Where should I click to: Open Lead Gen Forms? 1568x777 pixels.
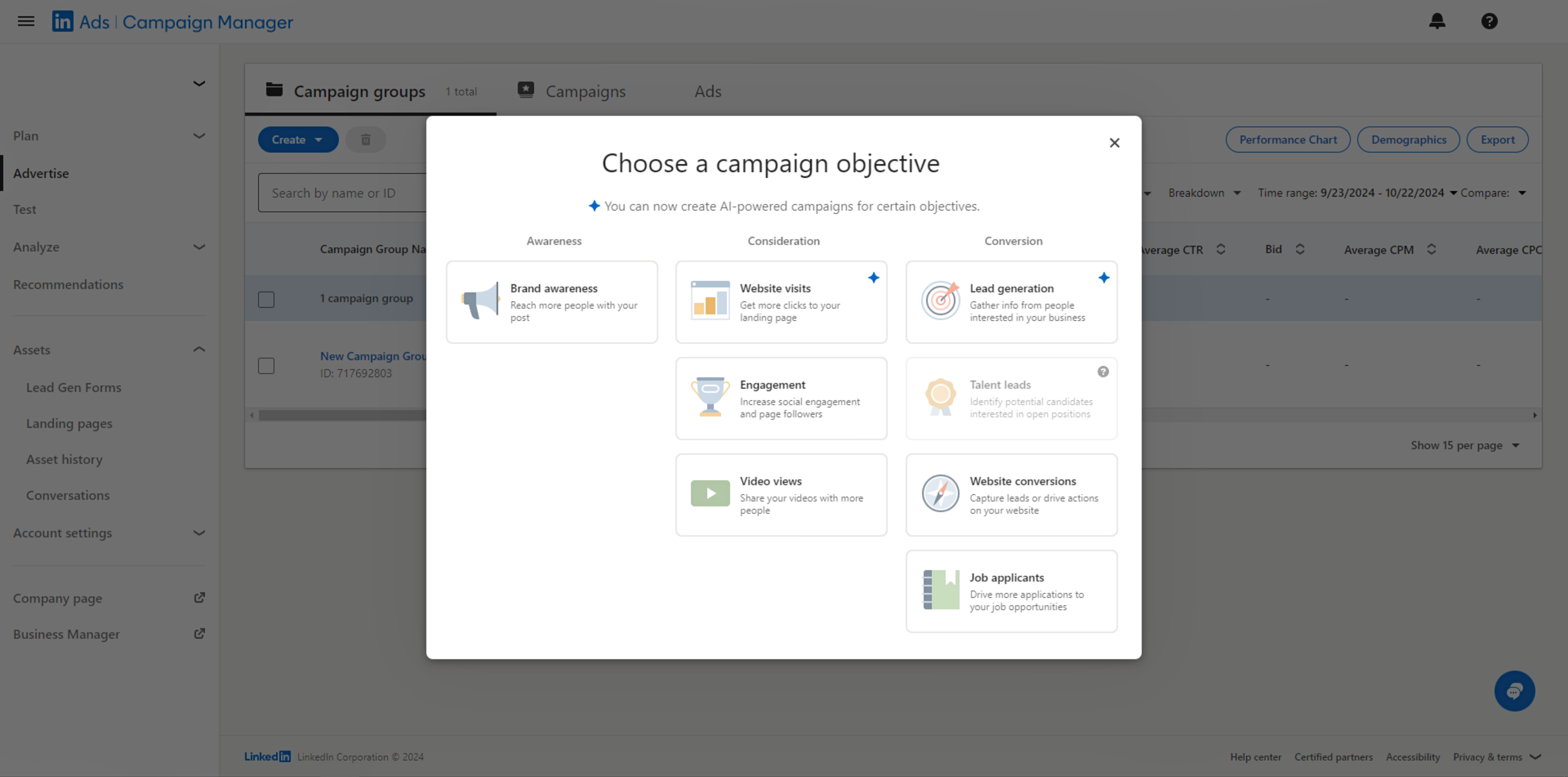74,387
